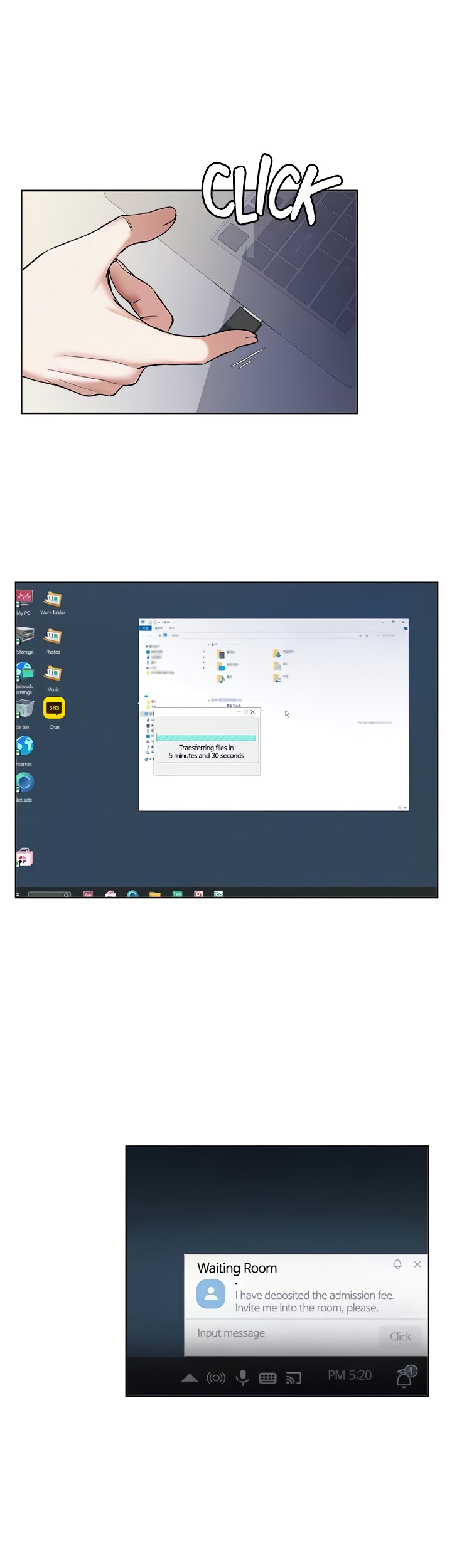Screen dimensions: 452x1568
Task: Toggle the Waiting Room notification bell
Action: coord(397,1264)
